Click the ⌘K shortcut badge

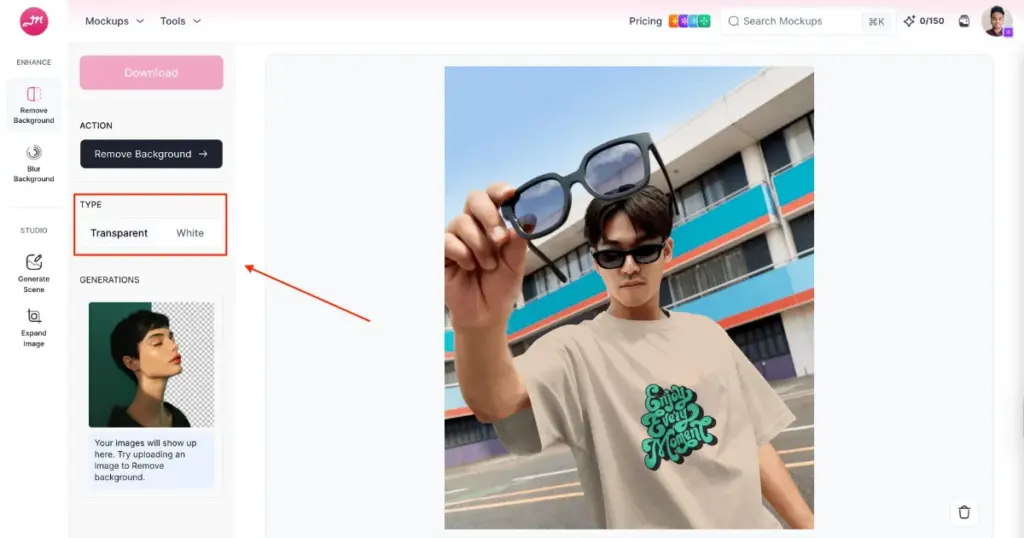click(x=876, y=22)
